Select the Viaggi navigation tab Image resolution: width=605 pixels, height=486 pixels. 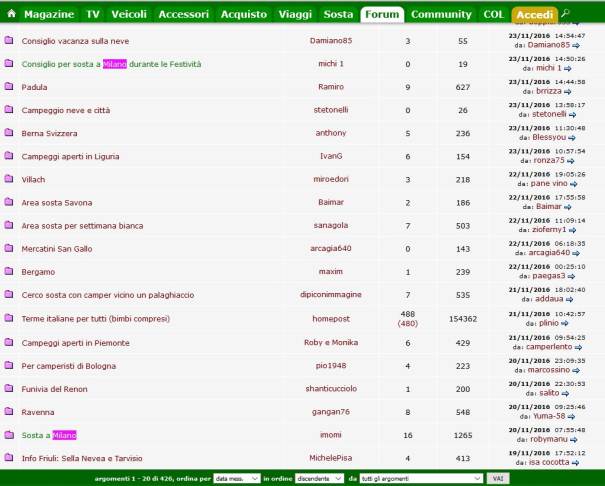[294, 15]
